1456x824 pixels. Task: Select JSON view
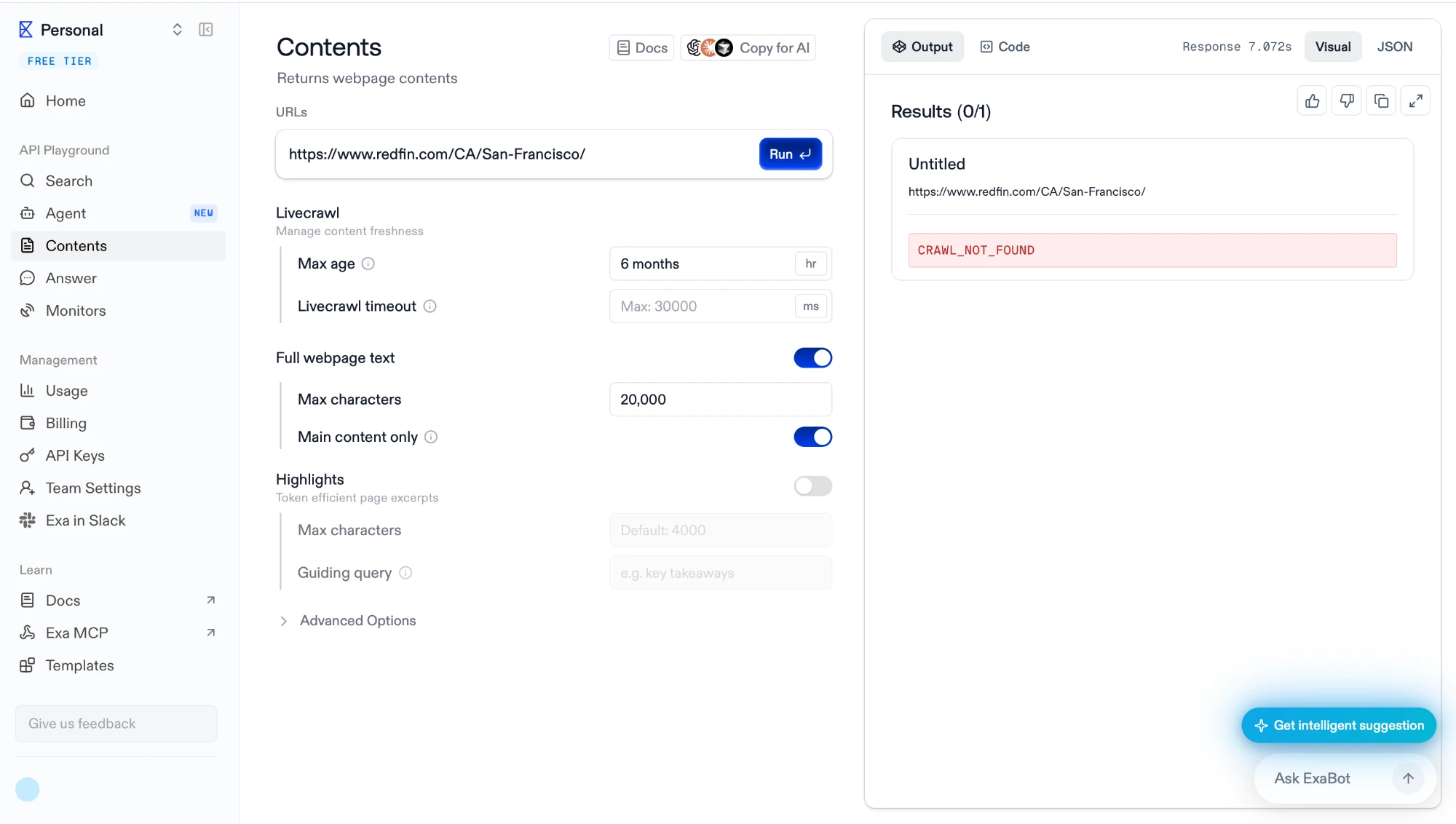[1395, 47]
